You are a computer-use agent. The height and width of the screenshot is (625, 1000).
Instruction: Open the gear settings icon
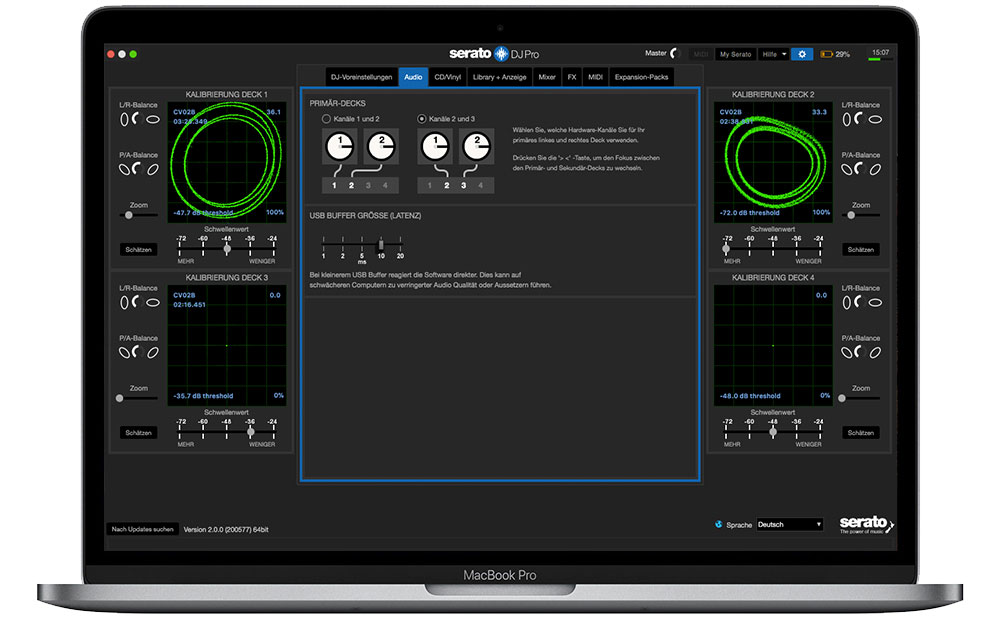pos(802,54)
